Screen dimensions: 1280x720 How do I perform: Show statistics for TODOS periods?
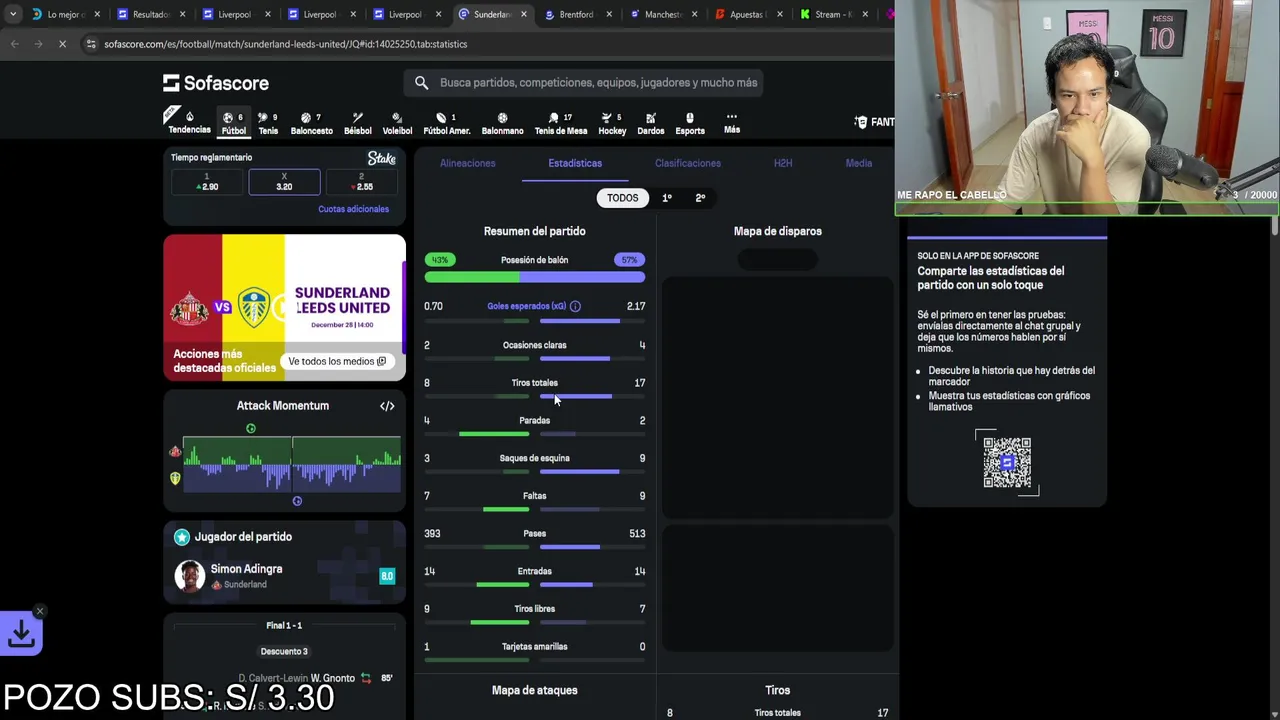point(622,198)
